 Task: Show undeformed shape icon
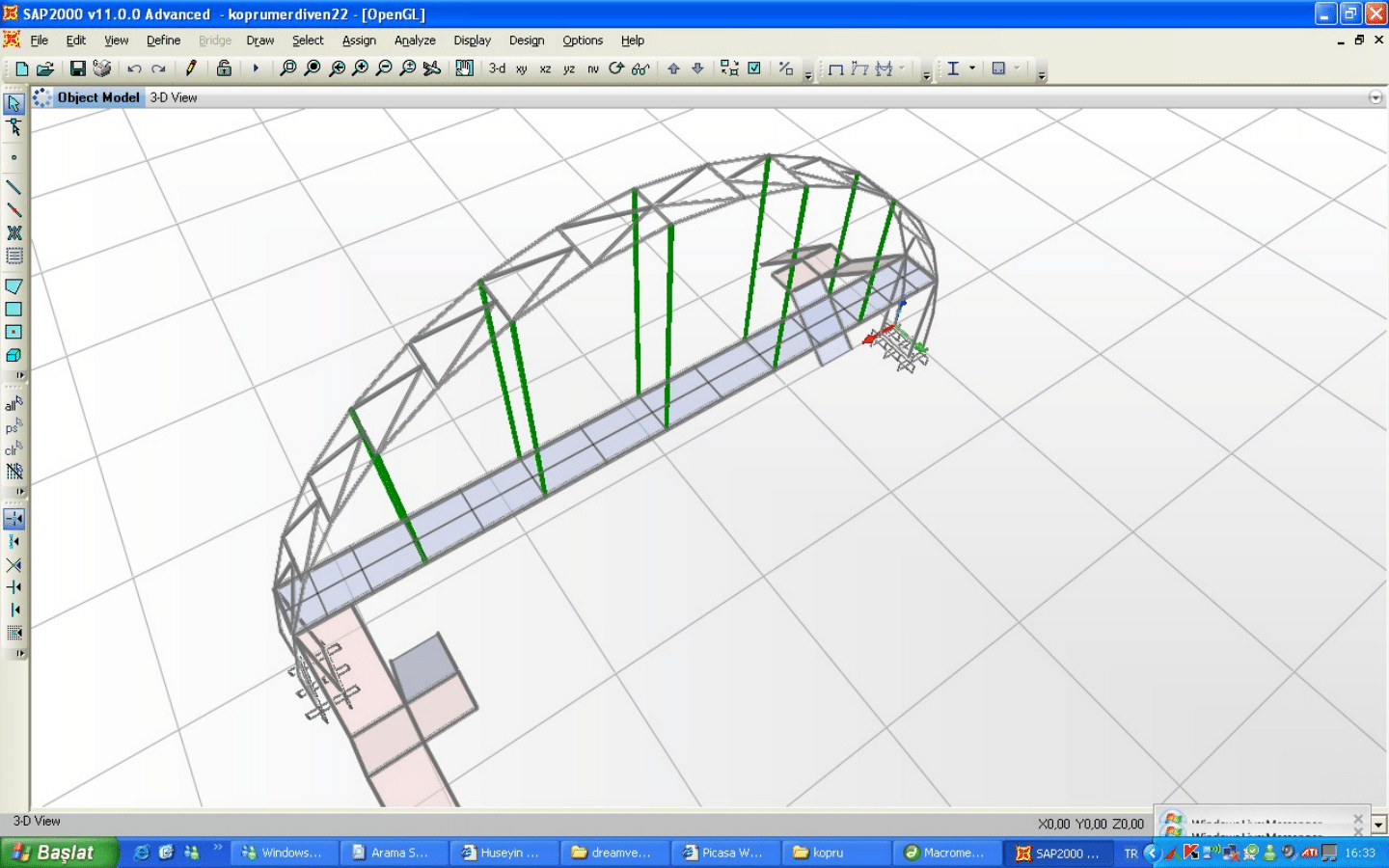pyautogui.click(x=835, y=68)
